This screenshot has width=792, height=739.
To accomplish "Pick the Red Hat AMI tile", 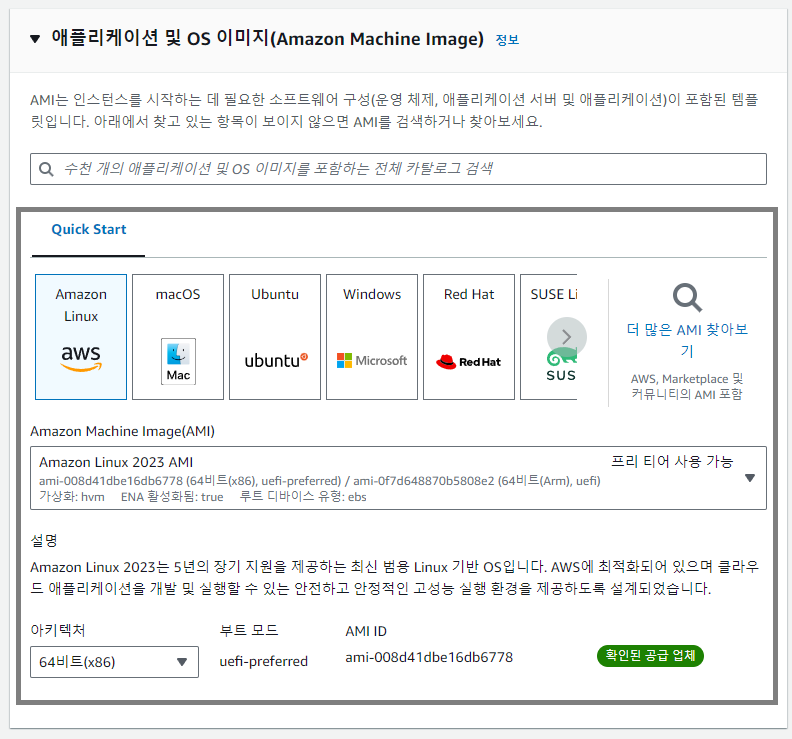I will 469,337.
